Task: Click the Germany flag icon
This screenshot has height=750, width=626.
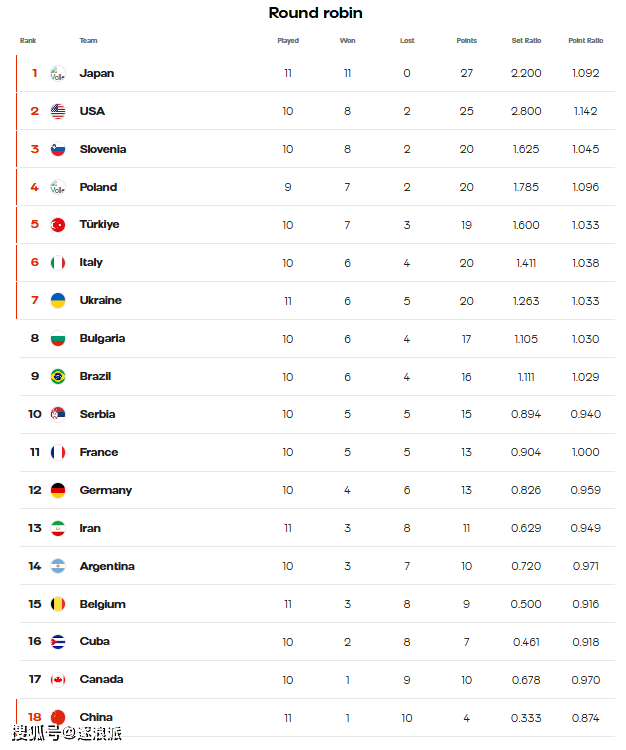Action: coord(58,491)
